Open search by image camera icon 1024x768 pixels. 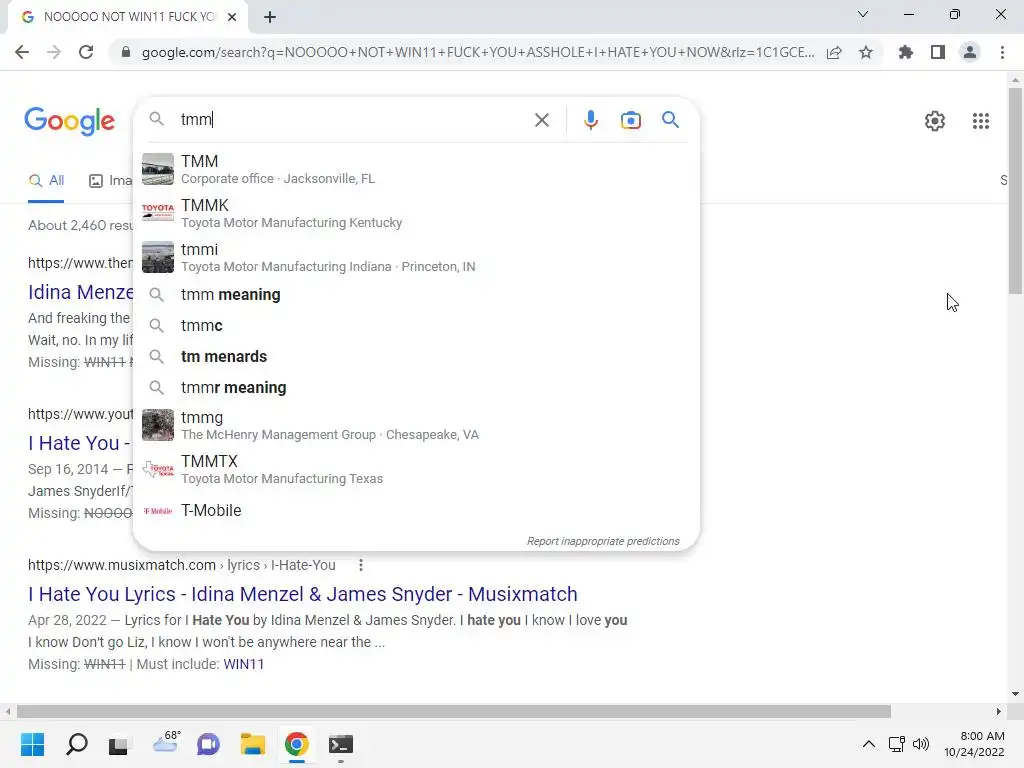click(631, 120)
